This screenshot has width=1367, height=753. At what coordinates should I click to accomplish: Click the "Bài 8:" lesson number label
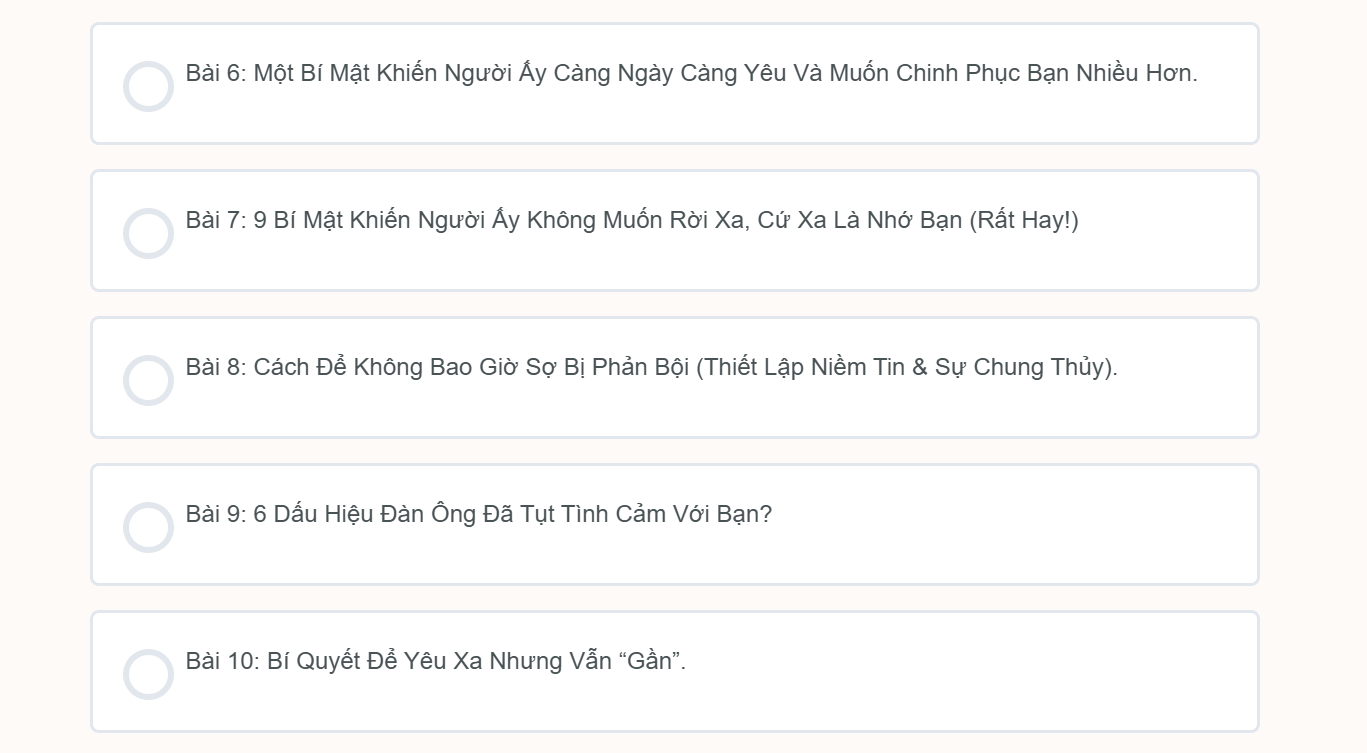pos(215,368)
